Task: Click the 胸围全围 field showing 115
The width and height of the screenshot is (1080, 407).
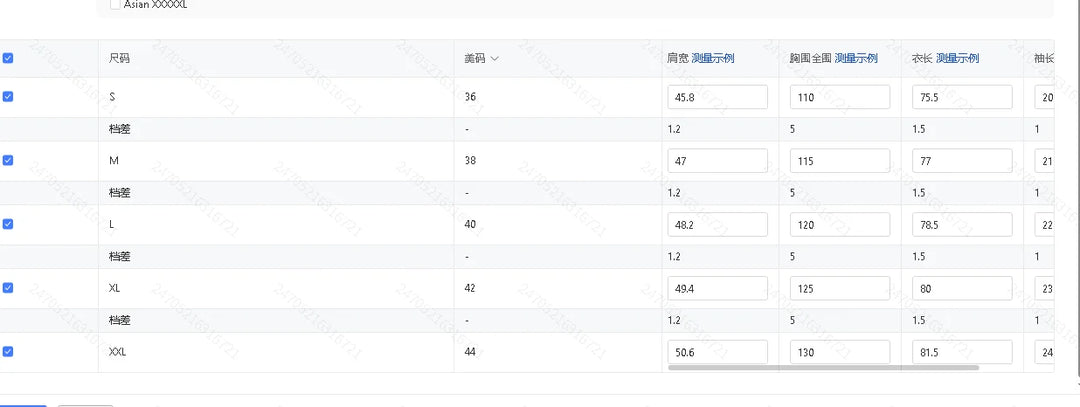Action: pyautogui.click(x=840, y=161)
